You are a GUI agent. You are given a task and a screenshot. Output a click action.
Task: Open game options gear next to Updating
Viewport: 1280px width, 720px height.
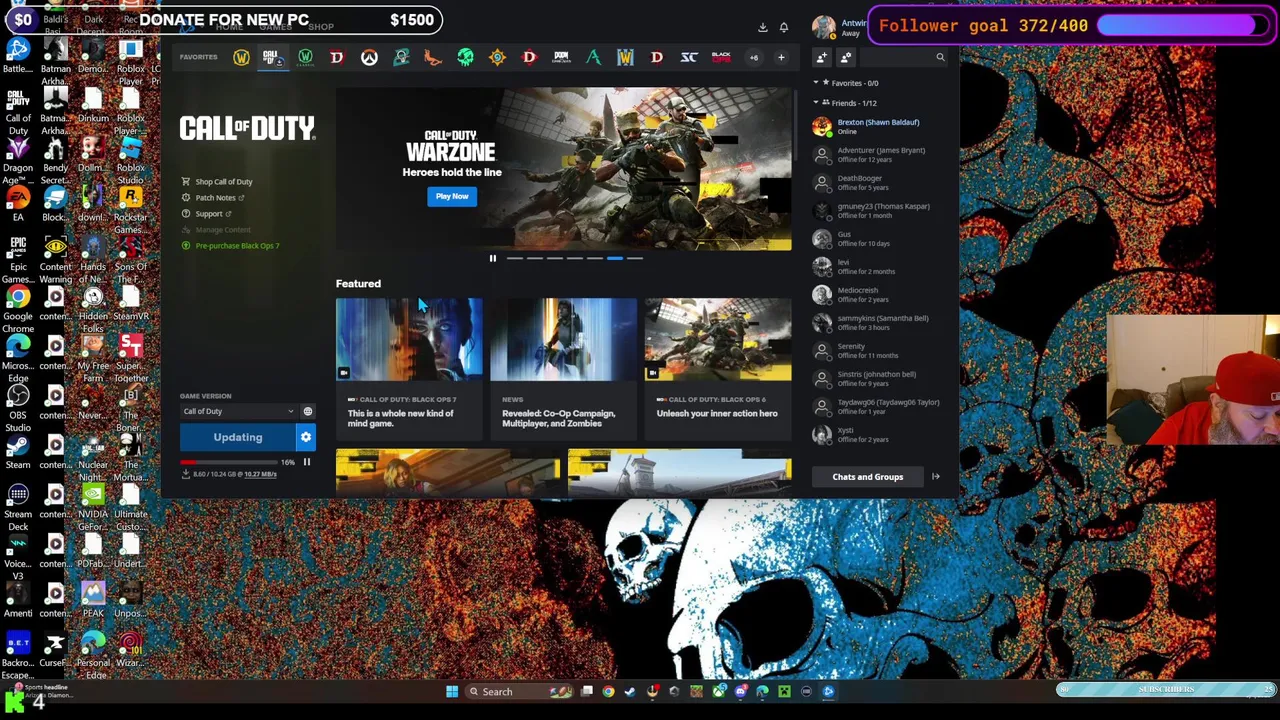click(x=306, y=437)
